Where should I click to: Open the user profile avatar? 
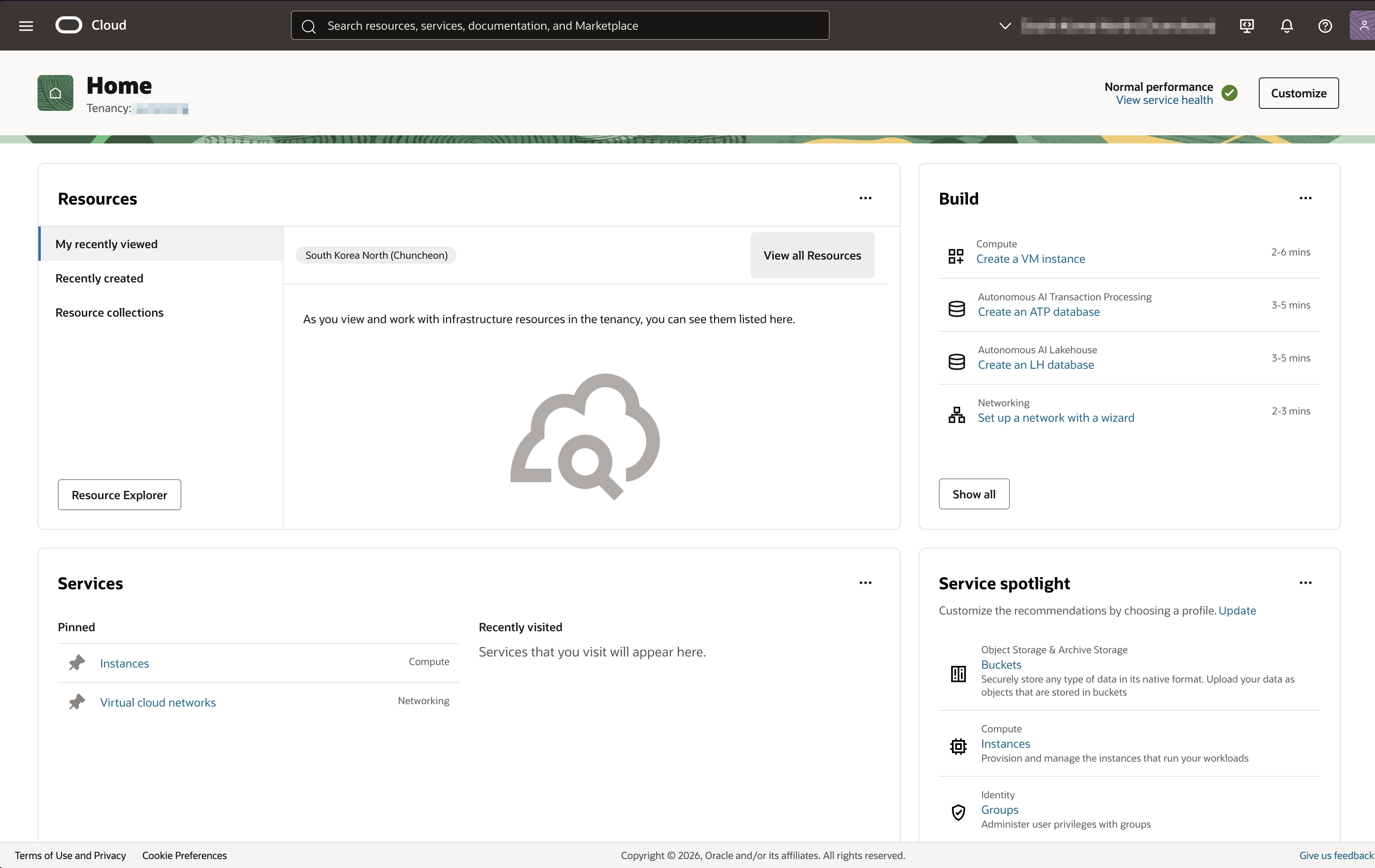[x=1364, y=26]
